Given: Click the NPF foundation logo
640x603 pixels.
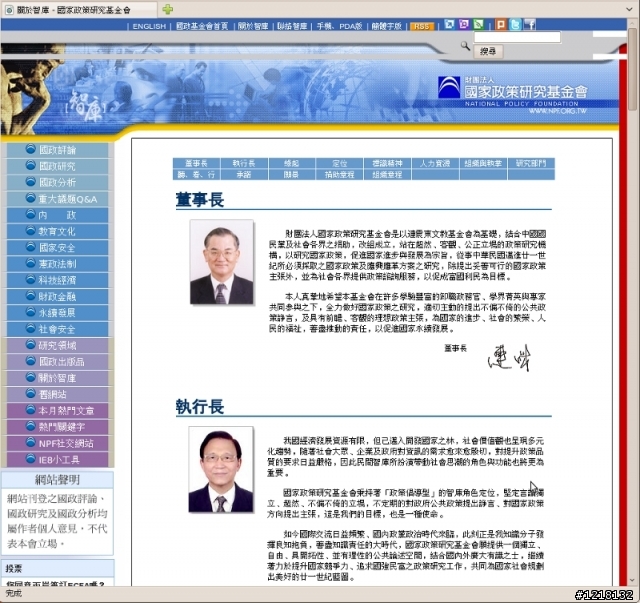Looking at the screenshot, I should [449, 87].
